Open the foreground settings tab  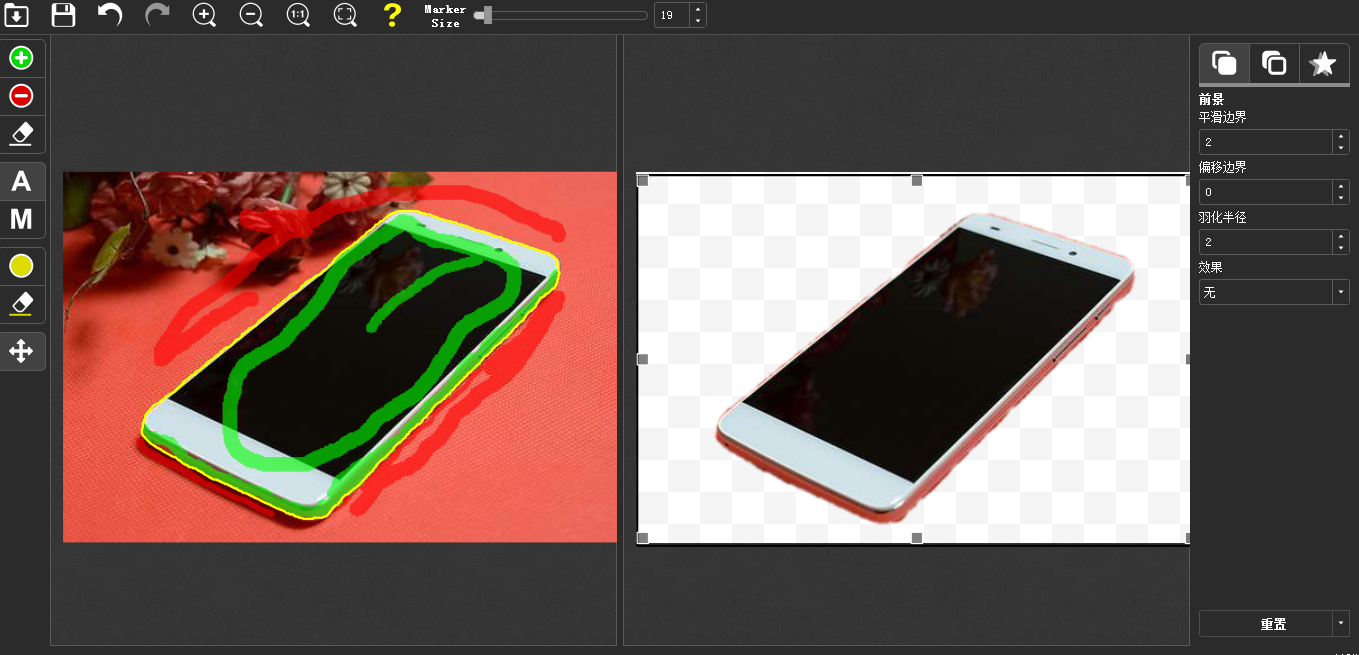pos(1224,63)
